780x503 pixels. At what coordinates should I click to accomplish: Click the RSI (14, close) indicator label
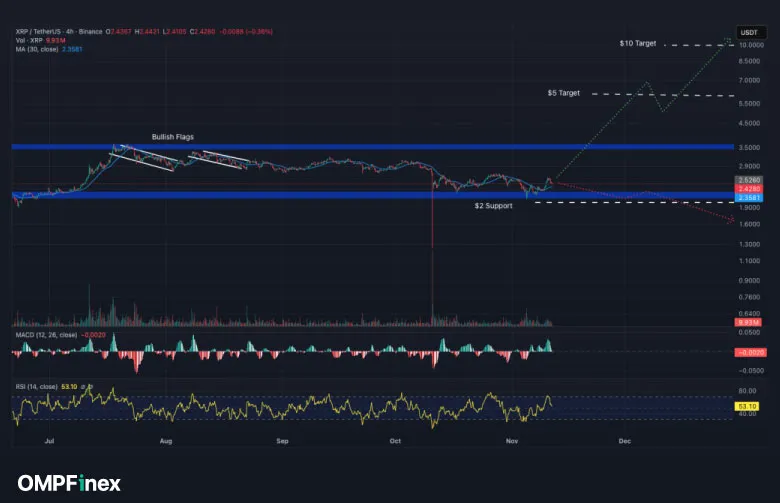(40, 384)
